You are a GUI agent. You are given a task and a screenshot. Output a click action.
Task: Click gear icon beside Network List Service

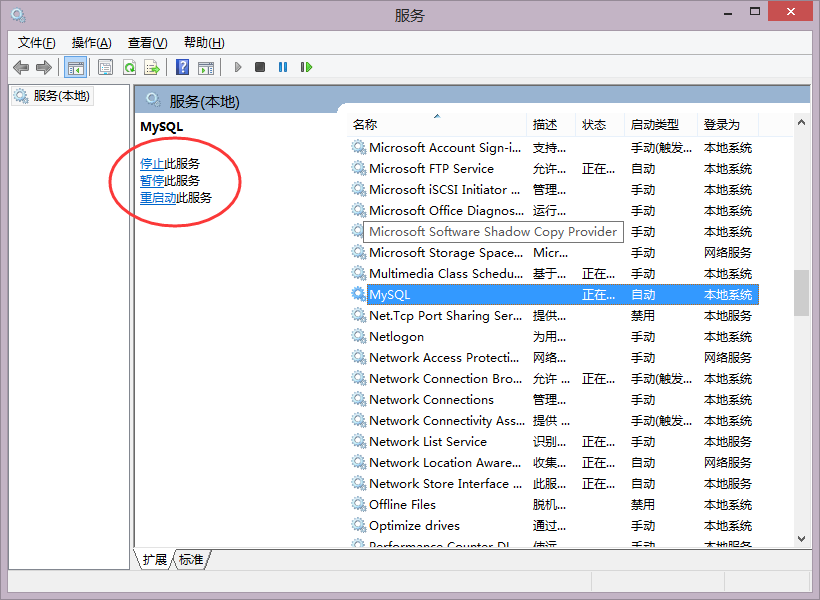coord(358,441)
